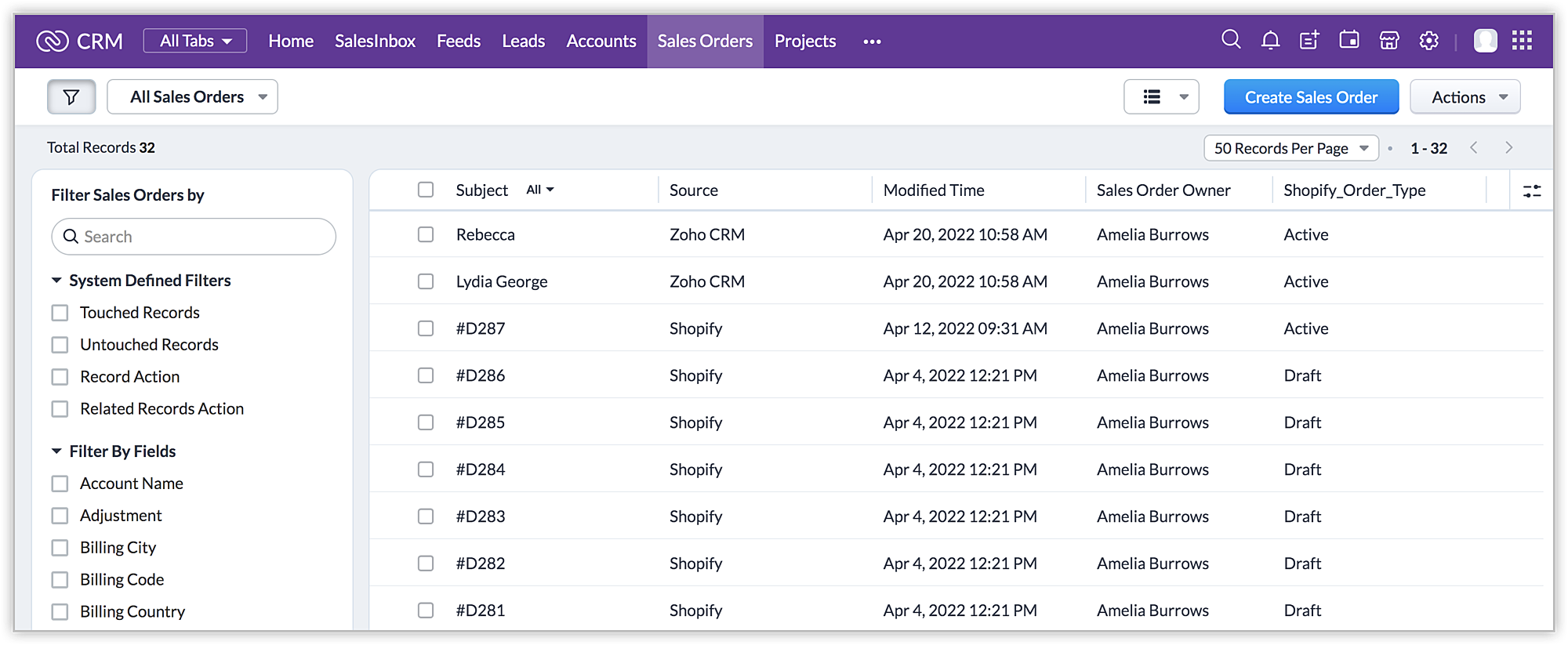Enable the Billing City filter checkbox
Image resolution: width=1568 pixels, height=645 pixels.
(x=60, y=548)
